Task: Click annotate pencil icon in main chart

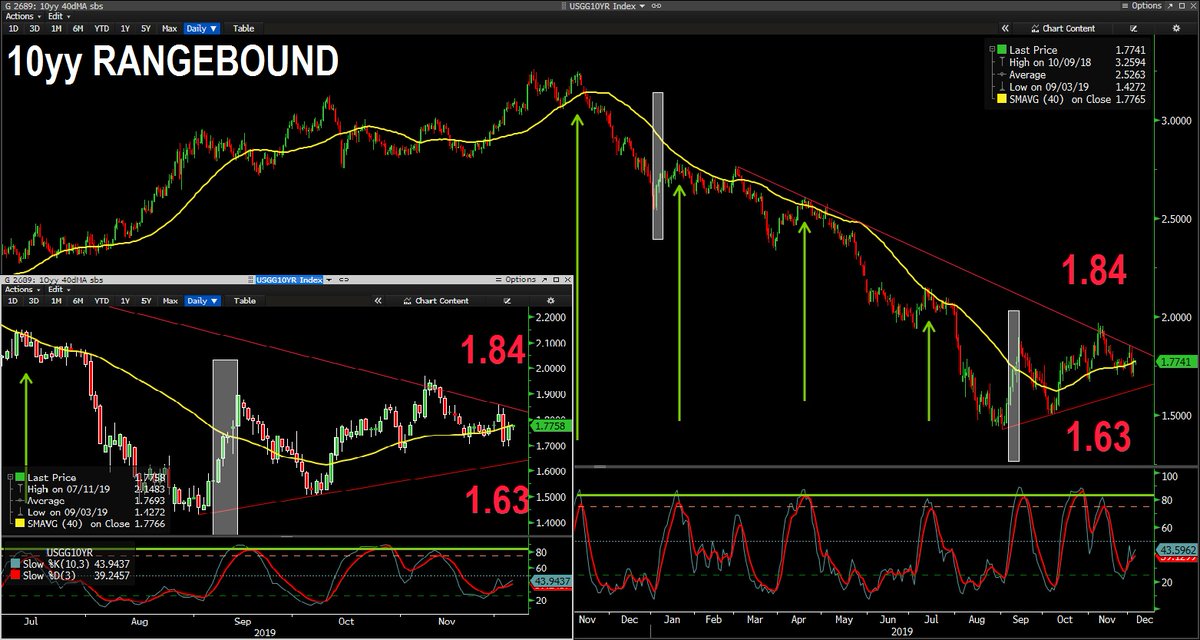Action: tap(1133, 28)
